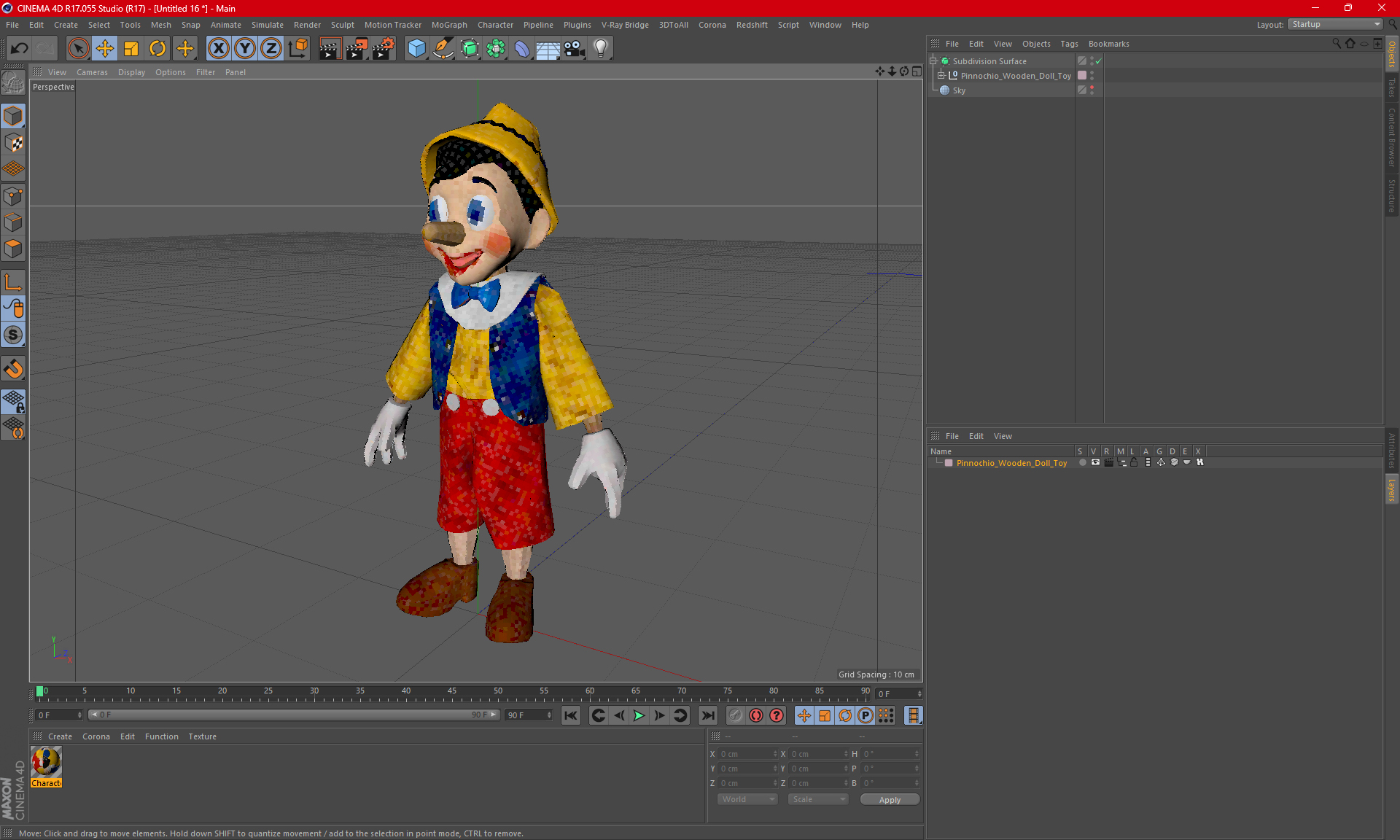Viewport: 1400px width, 840px height.
Task: Add a Camera object
Action: click(575, 49)
